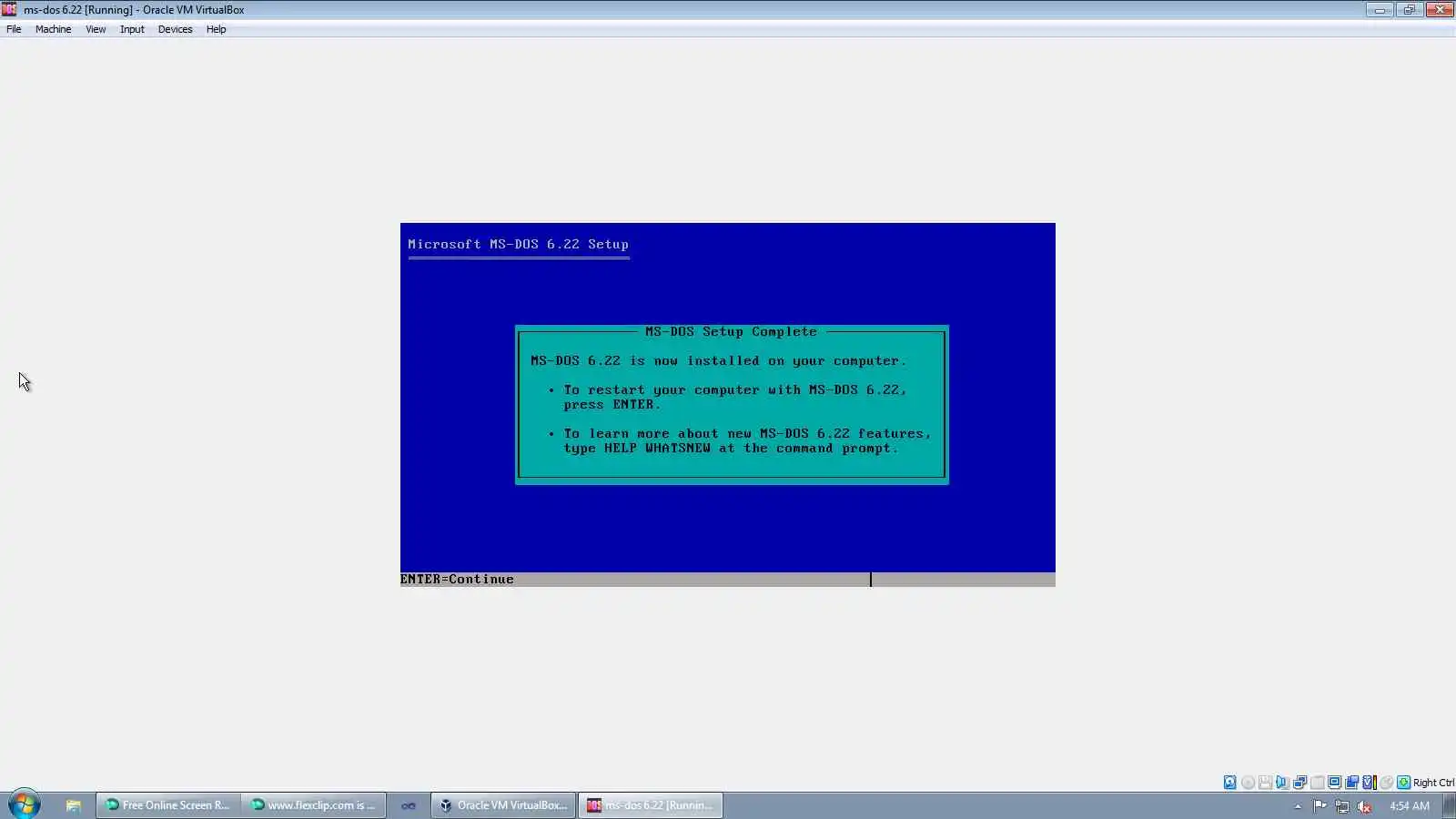Click the ENTER=Continue status text
Viewport: 1456px width, 819px height.
457,579
